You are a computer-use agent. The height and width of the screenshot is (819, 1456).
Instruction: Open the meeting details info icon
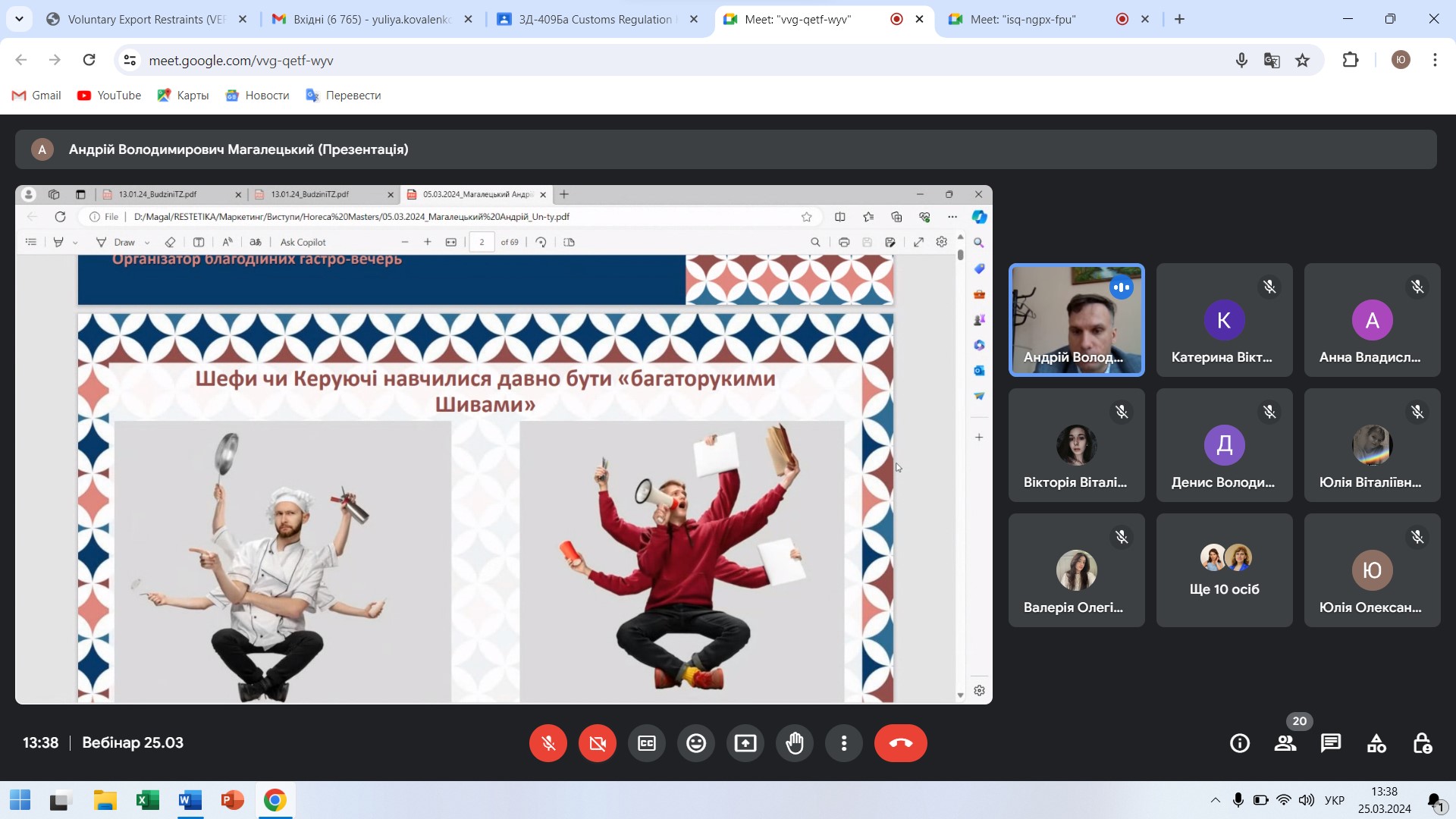coord(1239,743)
